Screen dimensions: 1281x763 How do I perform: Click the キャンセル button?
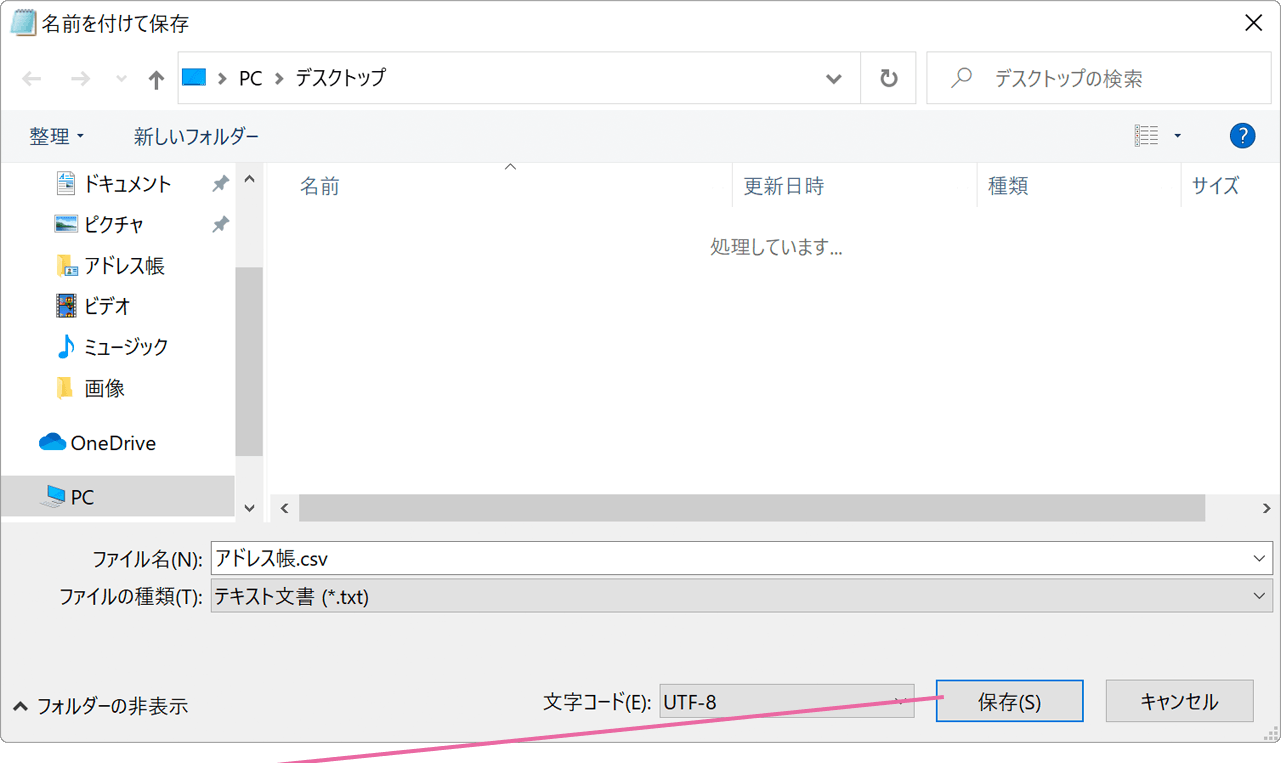tap(1179, 701)
